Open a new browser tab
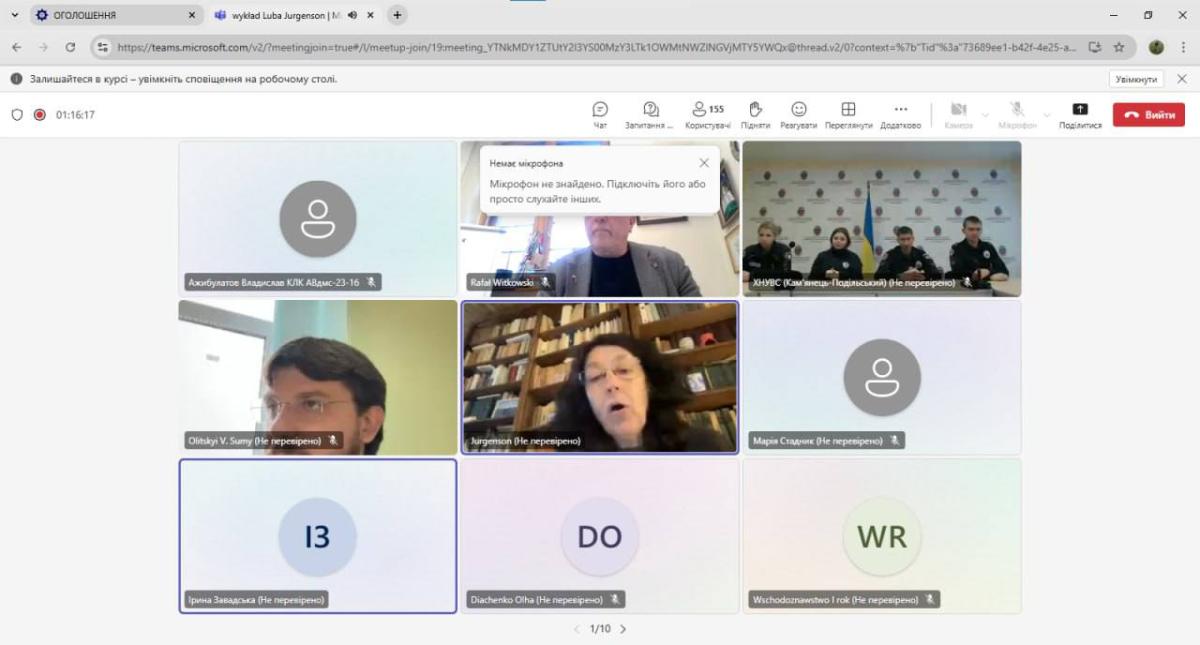Image resolution: width=1200 pixels, height=645 pixels. pyautogui.click(x=397, y=15)
